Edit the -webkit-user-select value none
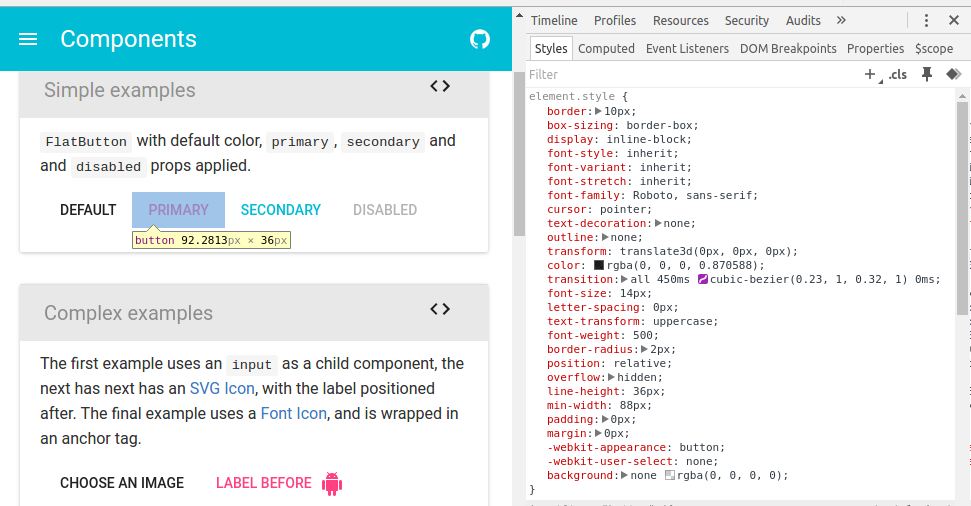 tap(699, 461)
